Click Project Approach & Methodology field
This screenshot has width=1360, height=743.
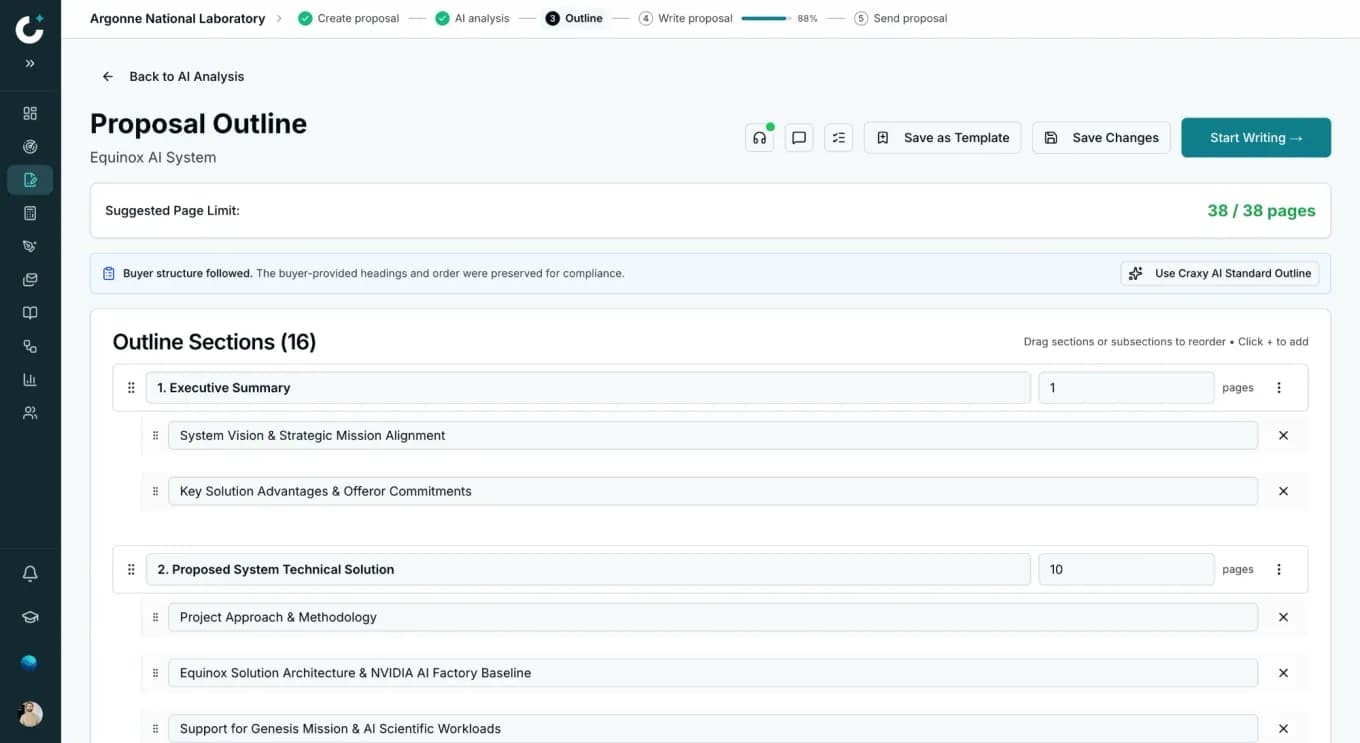pos(713,617)
